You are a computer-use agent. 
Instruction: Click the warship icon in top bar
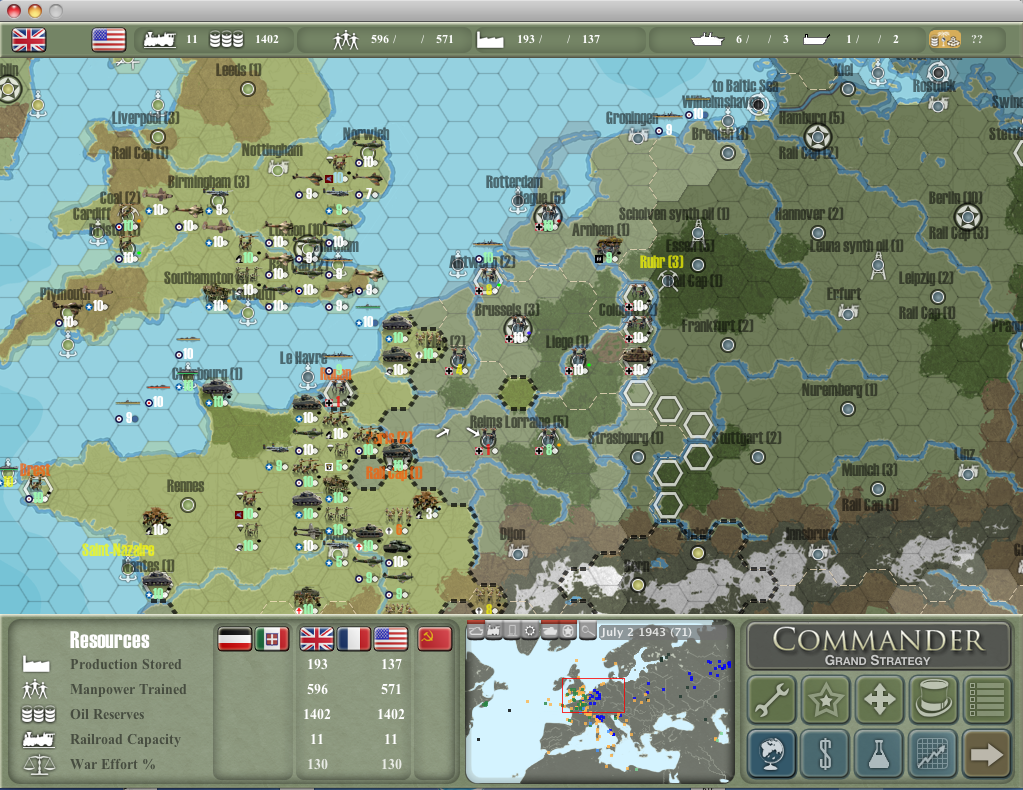(707, 39)
